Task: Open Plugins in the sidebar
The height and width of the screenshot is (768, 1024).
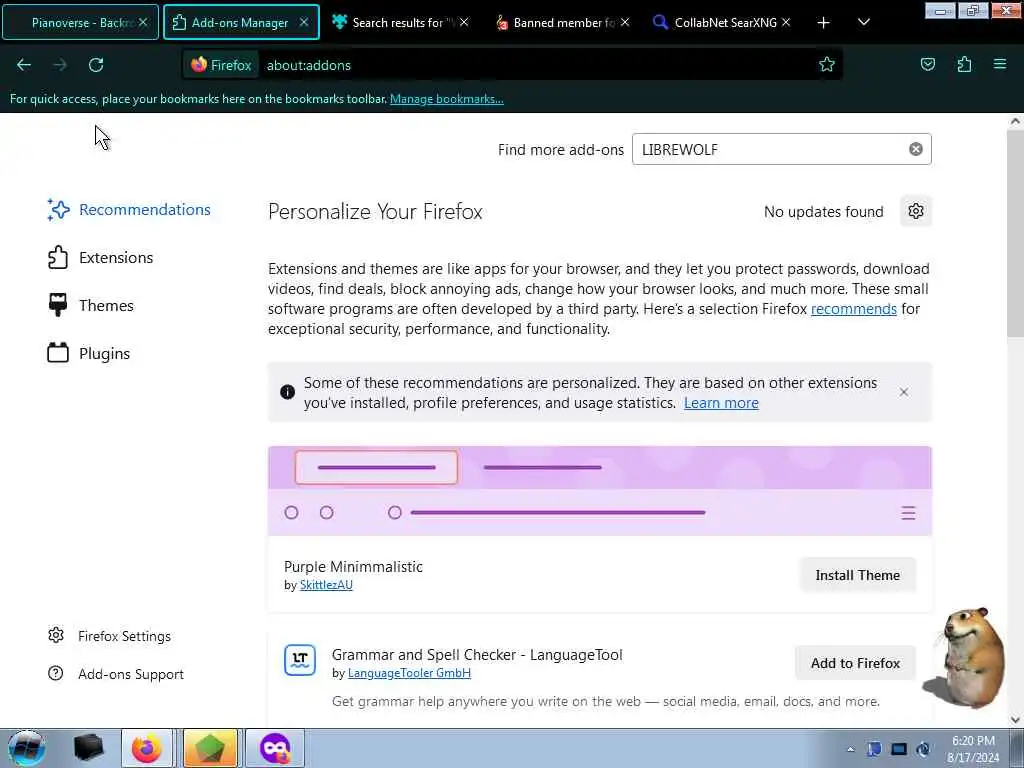Action: coord(89,353)
